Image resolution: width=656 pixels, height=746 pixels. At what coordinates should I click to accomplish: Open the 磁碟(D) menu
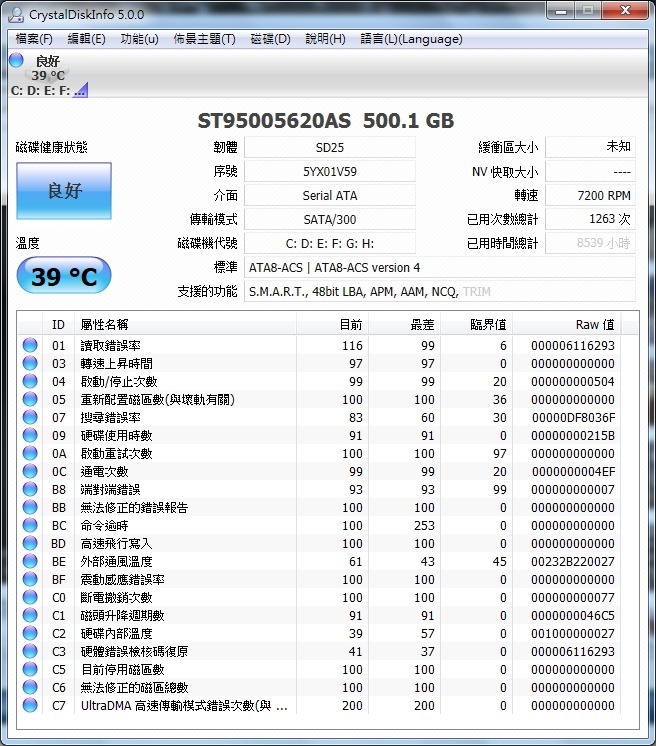coord(270,39)
